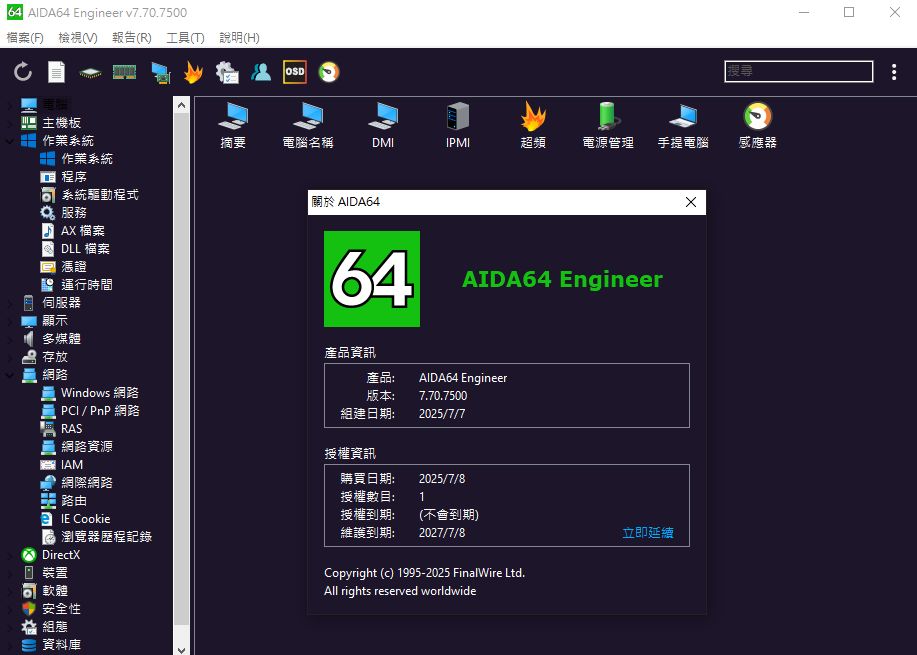This screenshot has width=917, height=655.
Task: Open the 說明(H) menu
Action: (239, 37)
